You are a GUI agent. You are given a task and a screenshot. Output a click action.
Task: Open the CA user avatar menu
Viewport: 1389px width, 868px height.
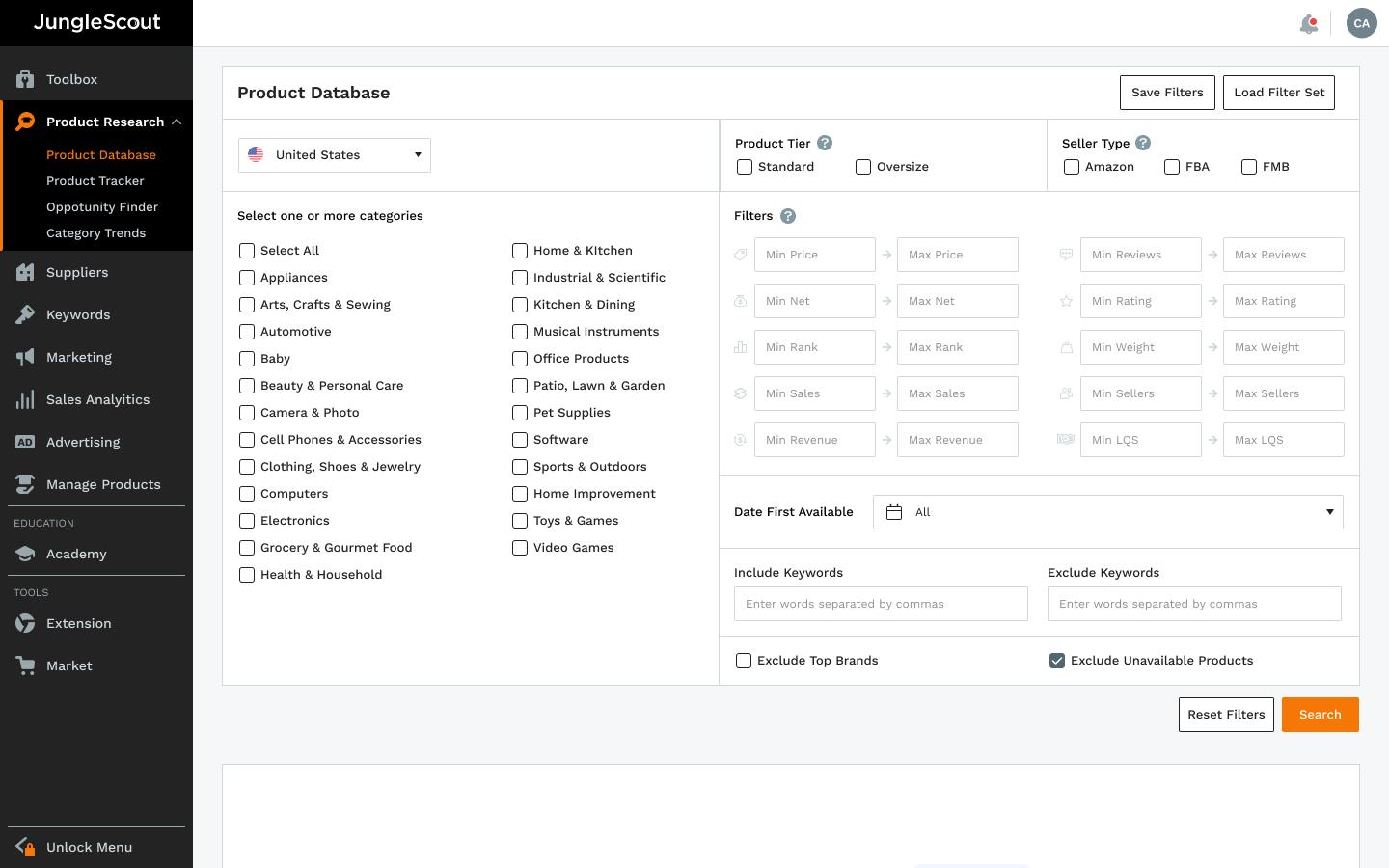click(1361, 23)
